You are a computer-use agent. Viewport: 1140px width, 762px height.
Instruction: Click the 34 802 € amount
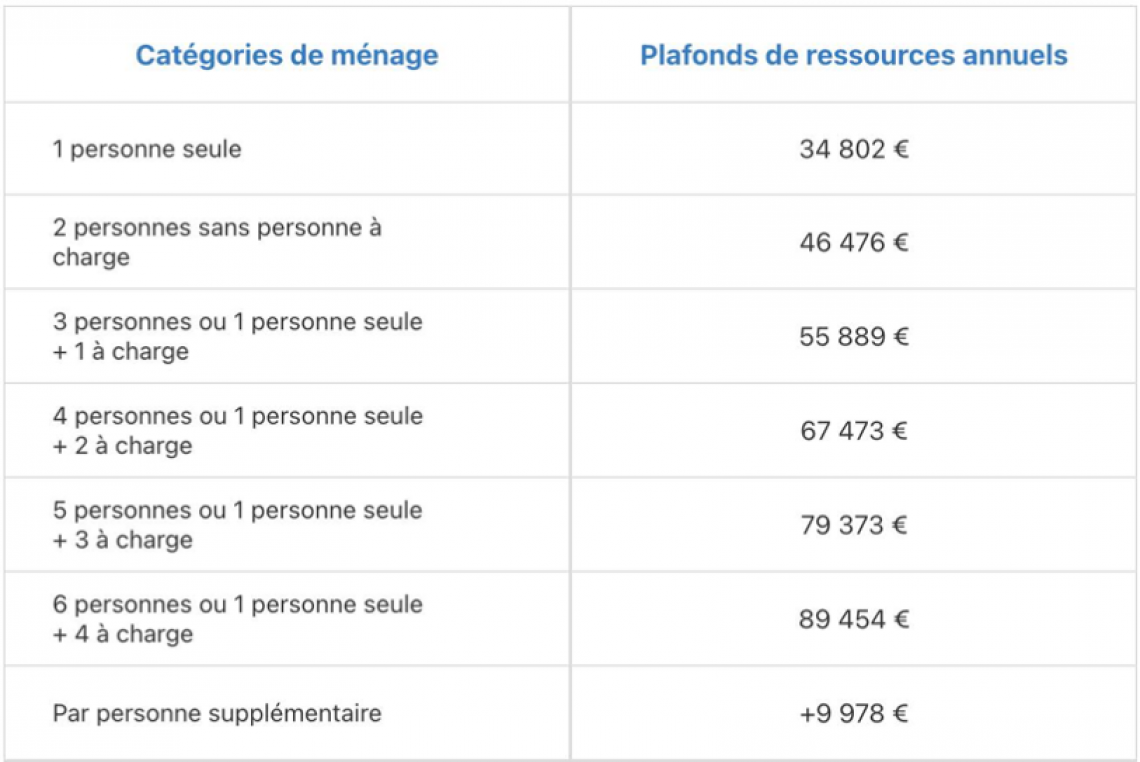pyautogui.click(x=854, y=150)
